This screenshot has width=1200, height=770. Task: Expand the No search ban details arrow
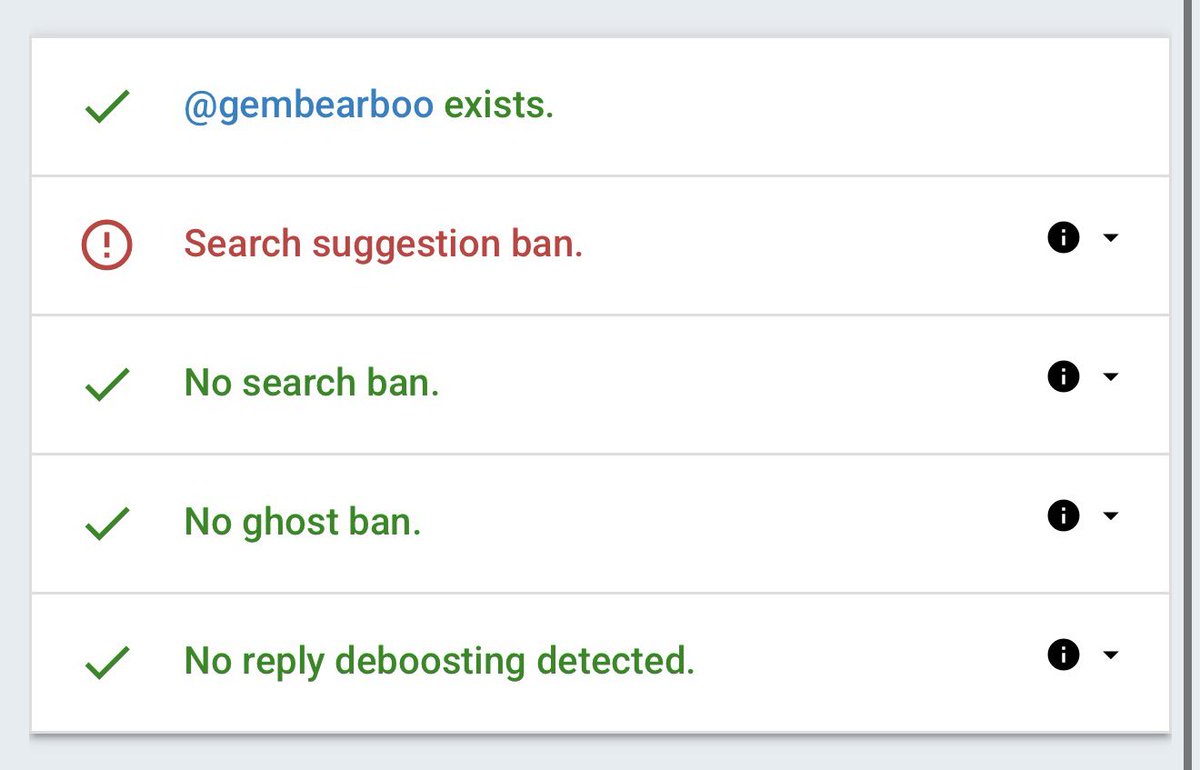[x=1110, y=377]
